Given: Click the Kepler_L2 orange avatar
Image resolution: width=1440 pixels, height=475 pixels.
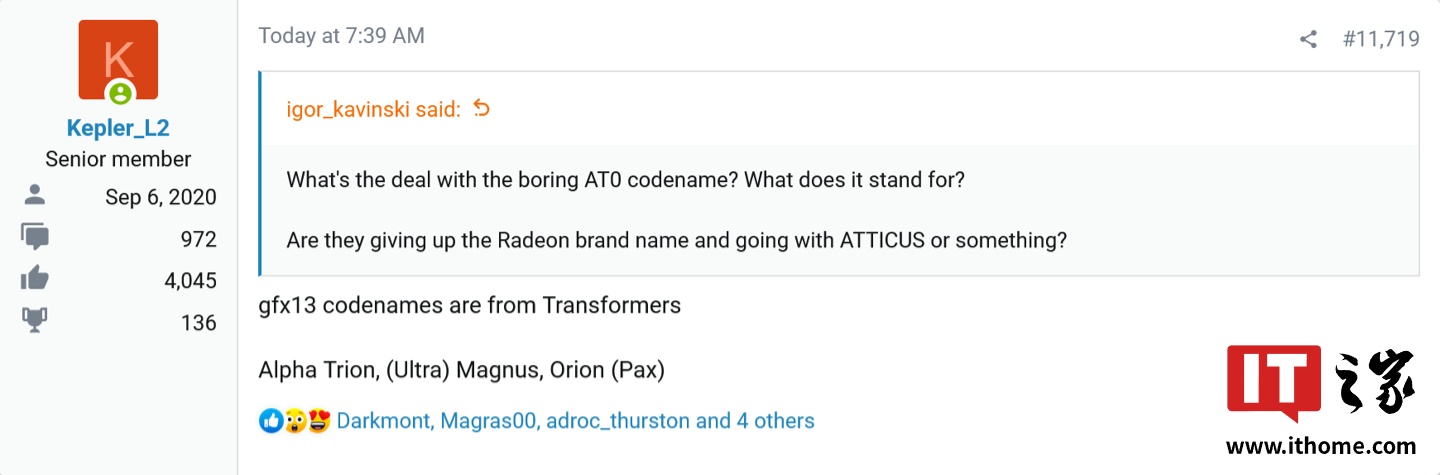Looking at the screenshot, I should (118, 59).
